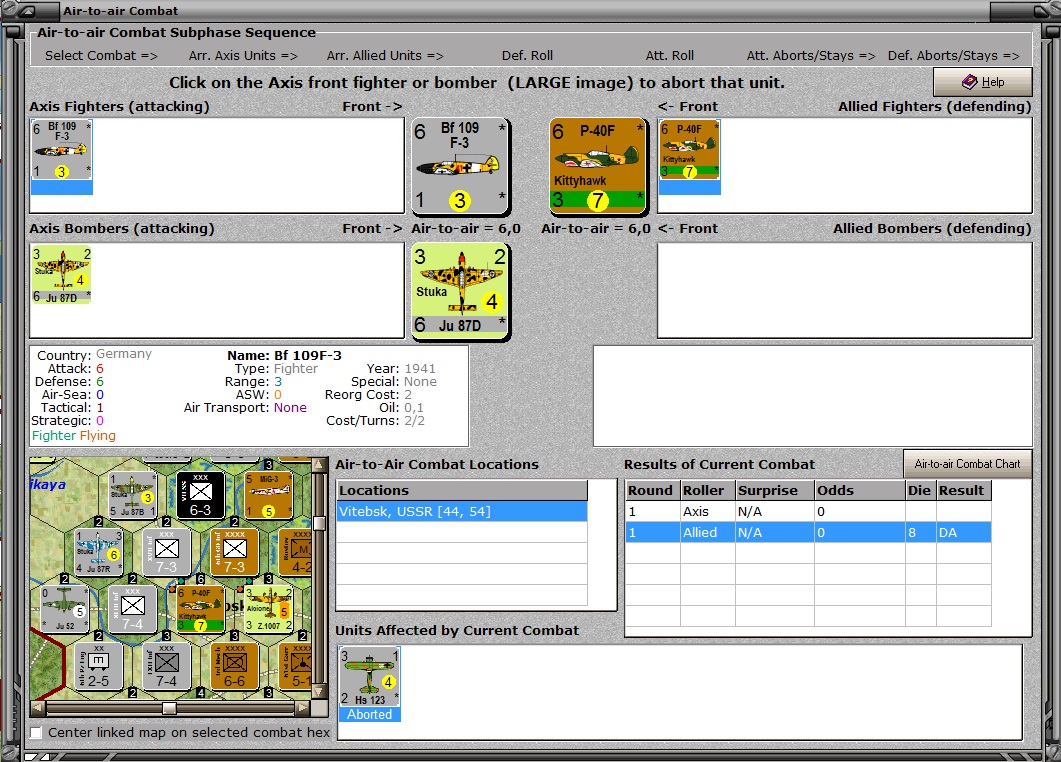Click the map's vertical scrollbar thumb
This screenshot has width=1061, height=762.
(x=319, y=523)
